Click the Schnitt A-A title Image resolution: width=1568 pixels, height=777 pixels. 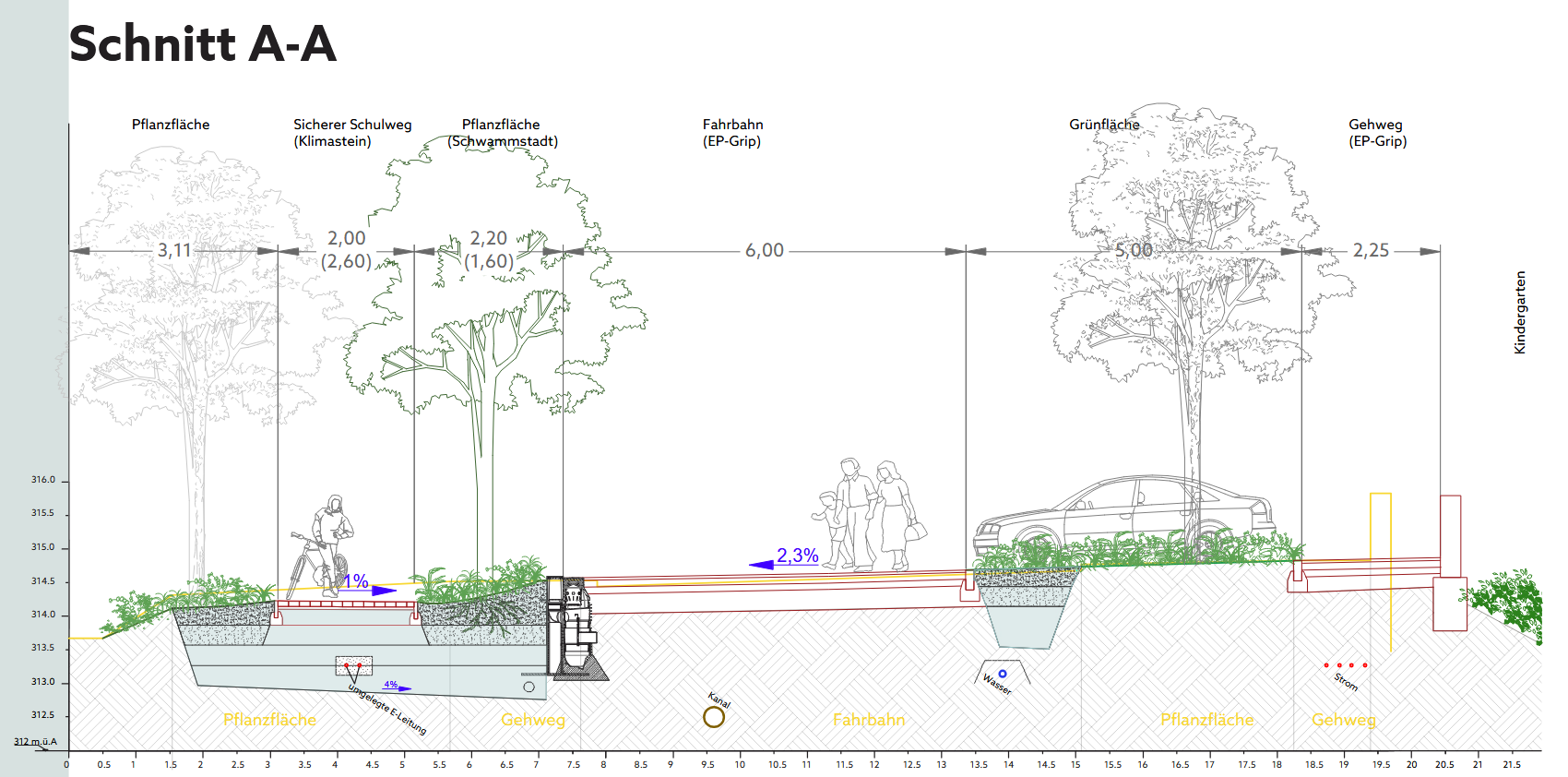(x=203, y=43)
